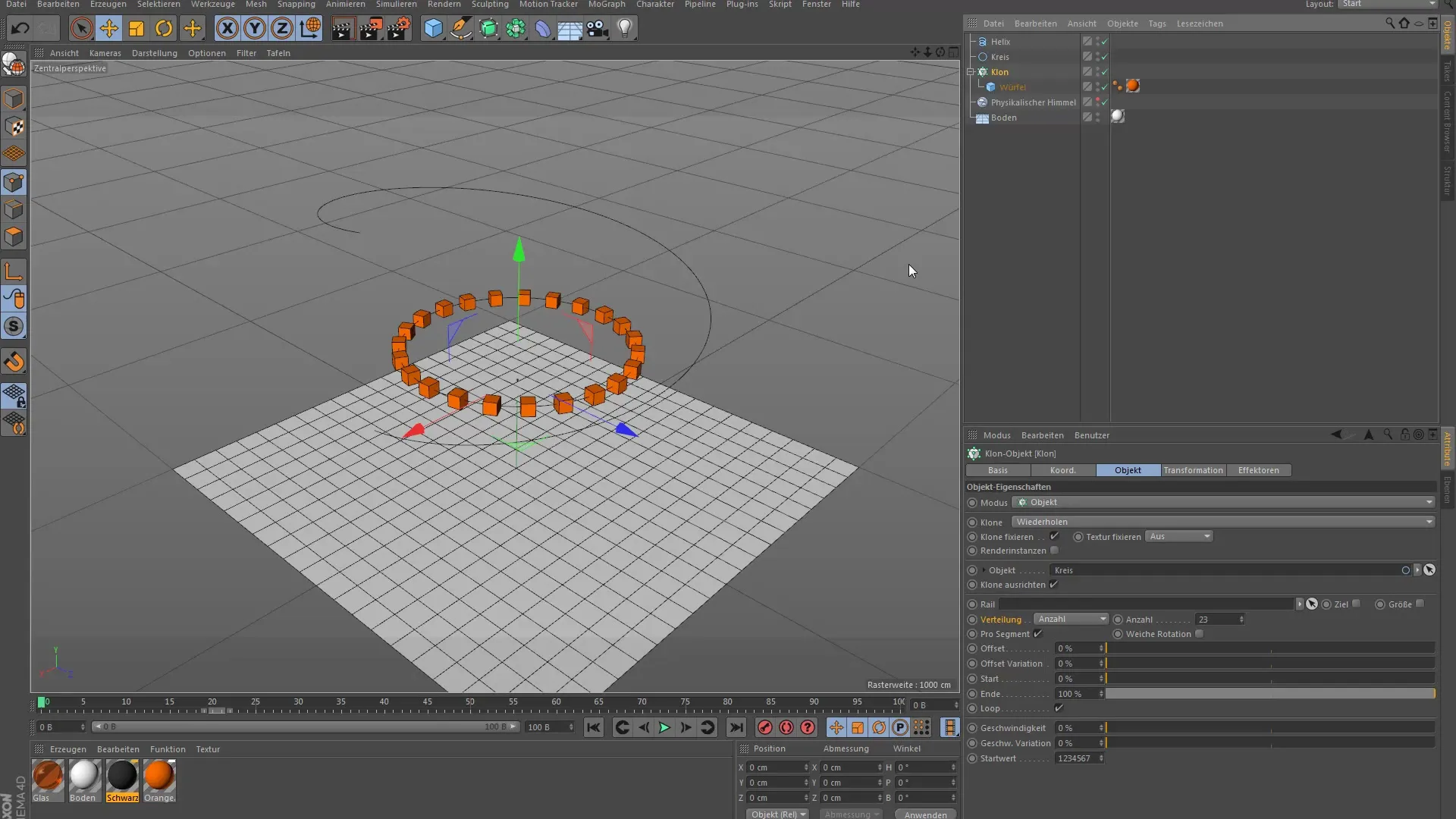Click the Undo arrow icon

point(20,29)
